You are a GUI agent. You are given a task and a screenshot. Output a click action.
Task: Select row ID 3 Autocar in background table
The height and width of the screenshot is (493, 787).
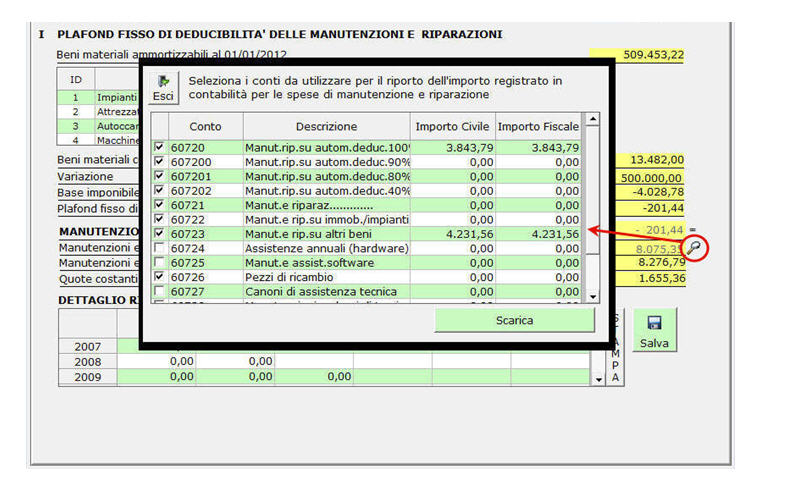click(98, 126)
